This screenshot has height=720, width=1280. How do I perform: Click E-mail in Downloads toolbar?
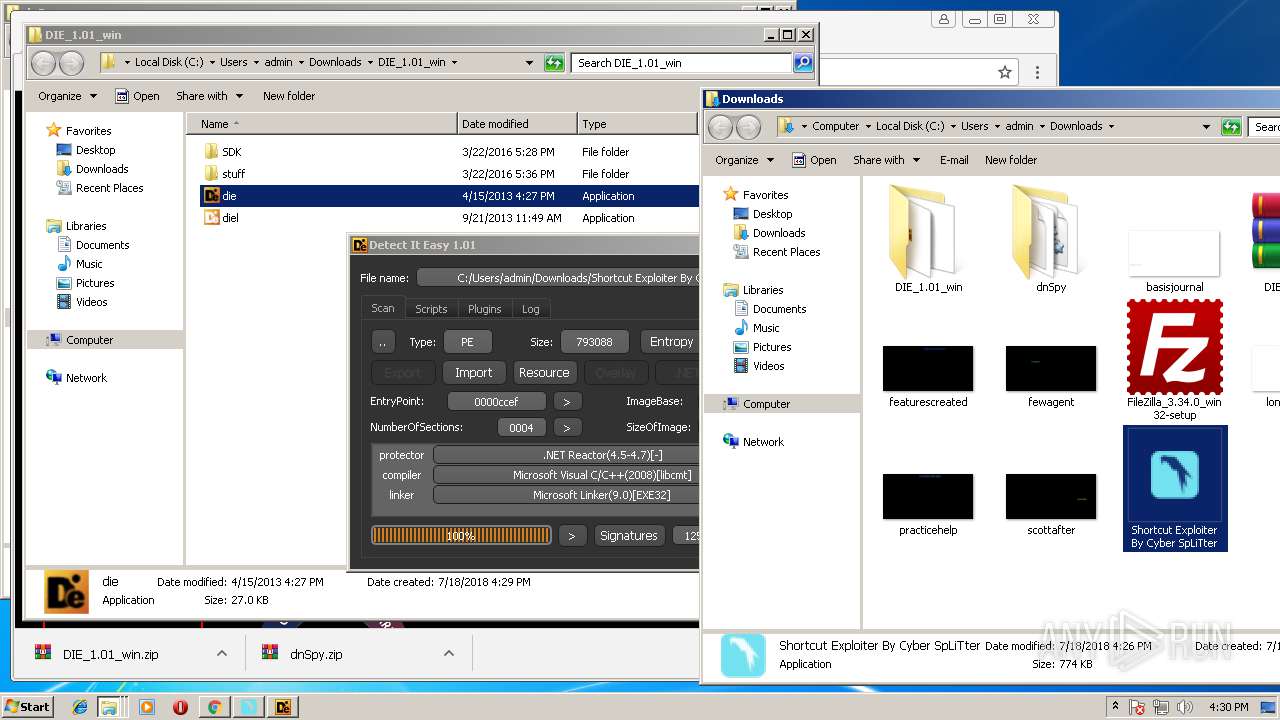coord(954,160)
